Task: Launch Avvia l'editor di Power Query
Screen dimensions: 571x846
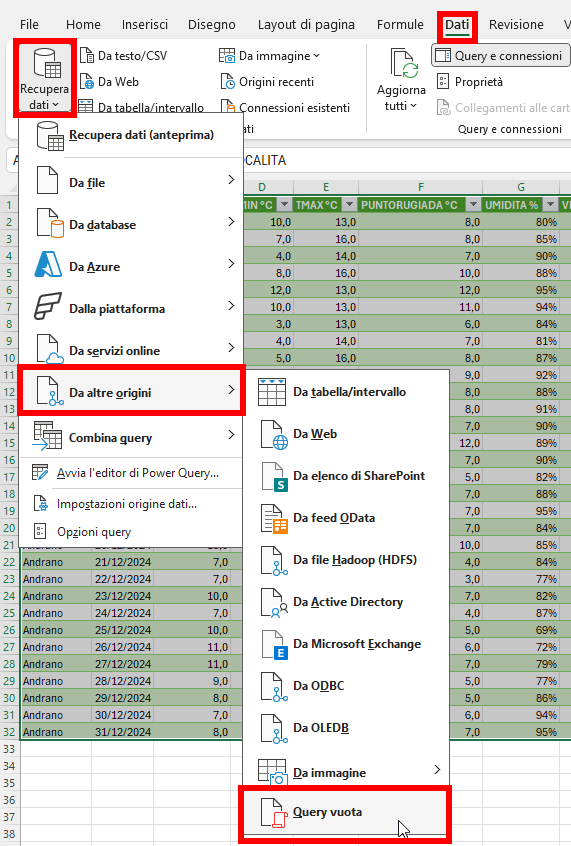Action: point(131,473)
